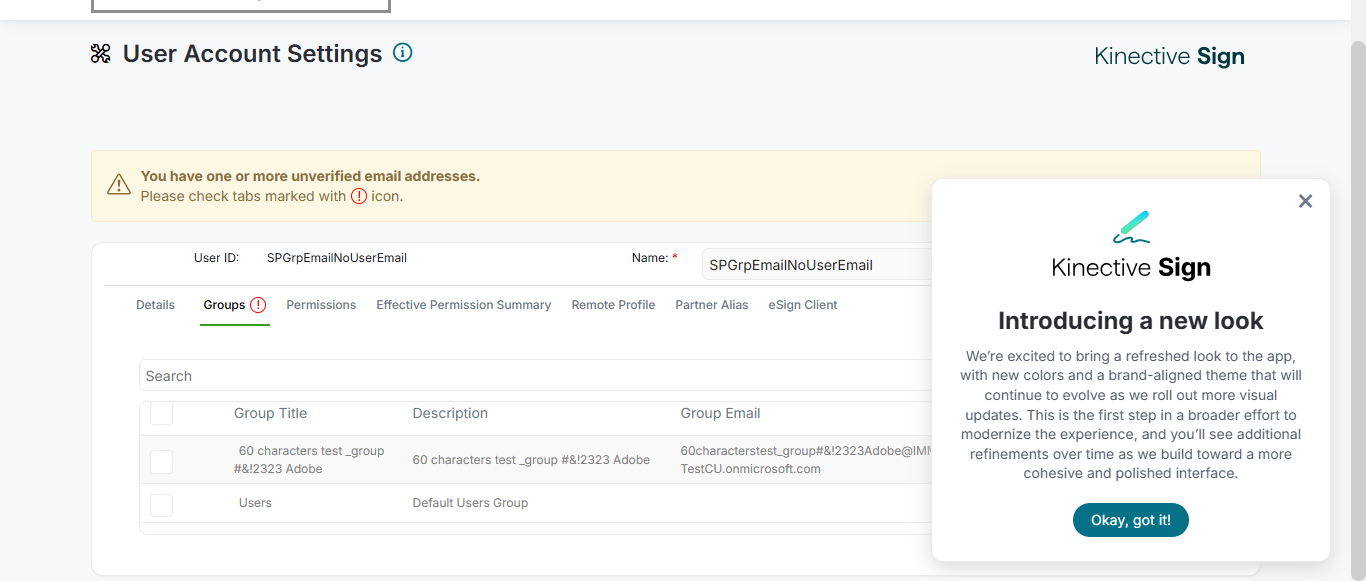Select the eSign Client tab
The image size is (1366, 581).
803,305
